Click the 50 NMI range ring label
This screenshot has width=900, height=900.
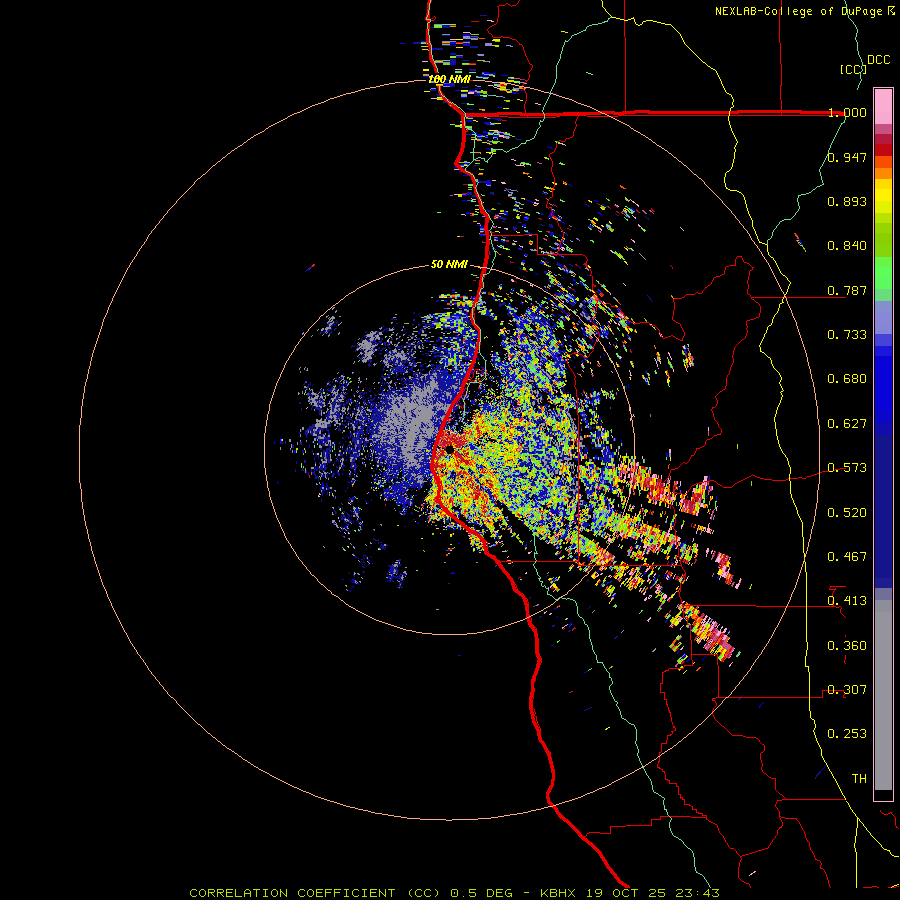(x=449, y=264)
